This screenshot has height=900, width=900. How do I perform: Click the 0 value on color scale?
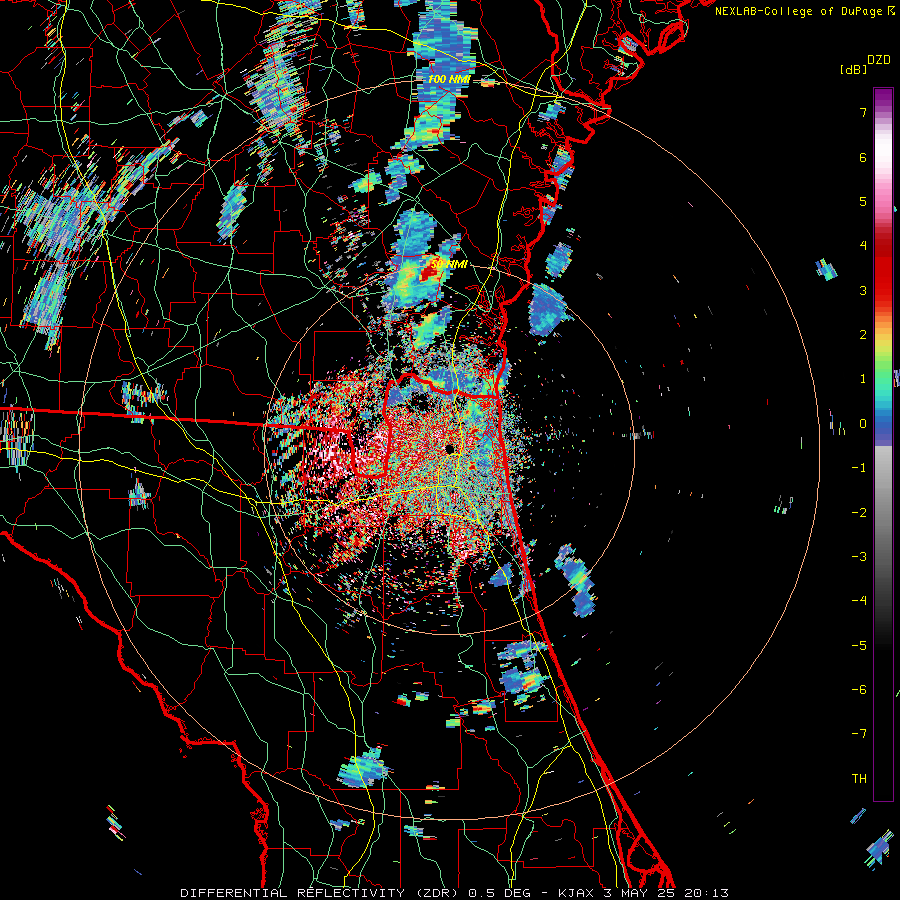click(x=863, y=424)
